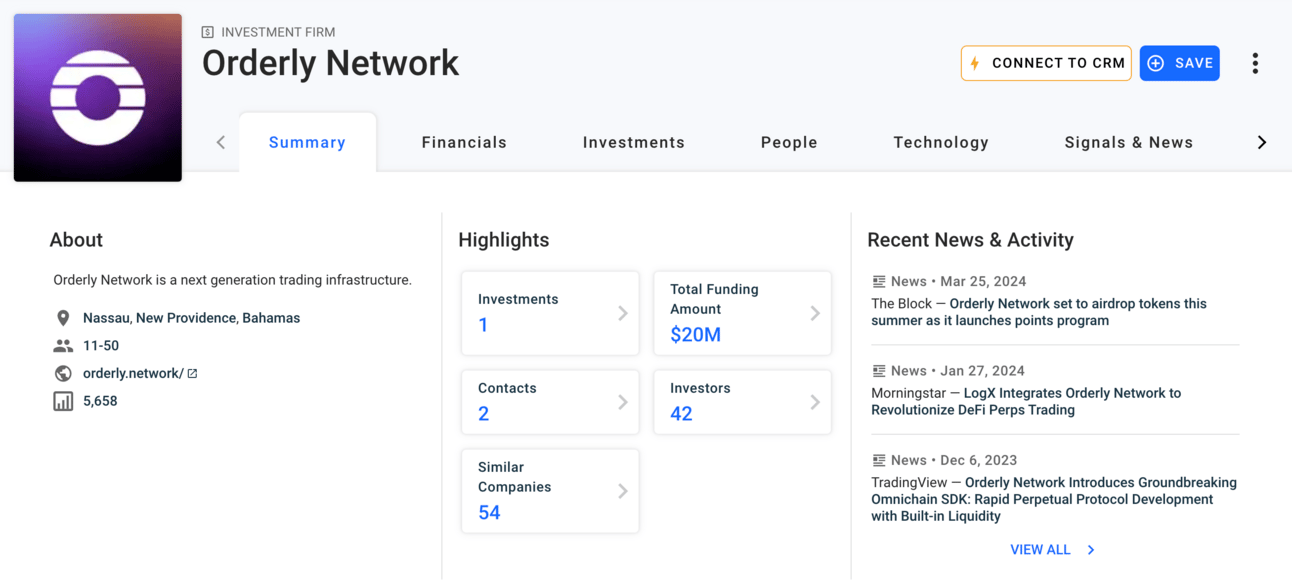Click the 11-50 employee count

click(x=101, y=346)
